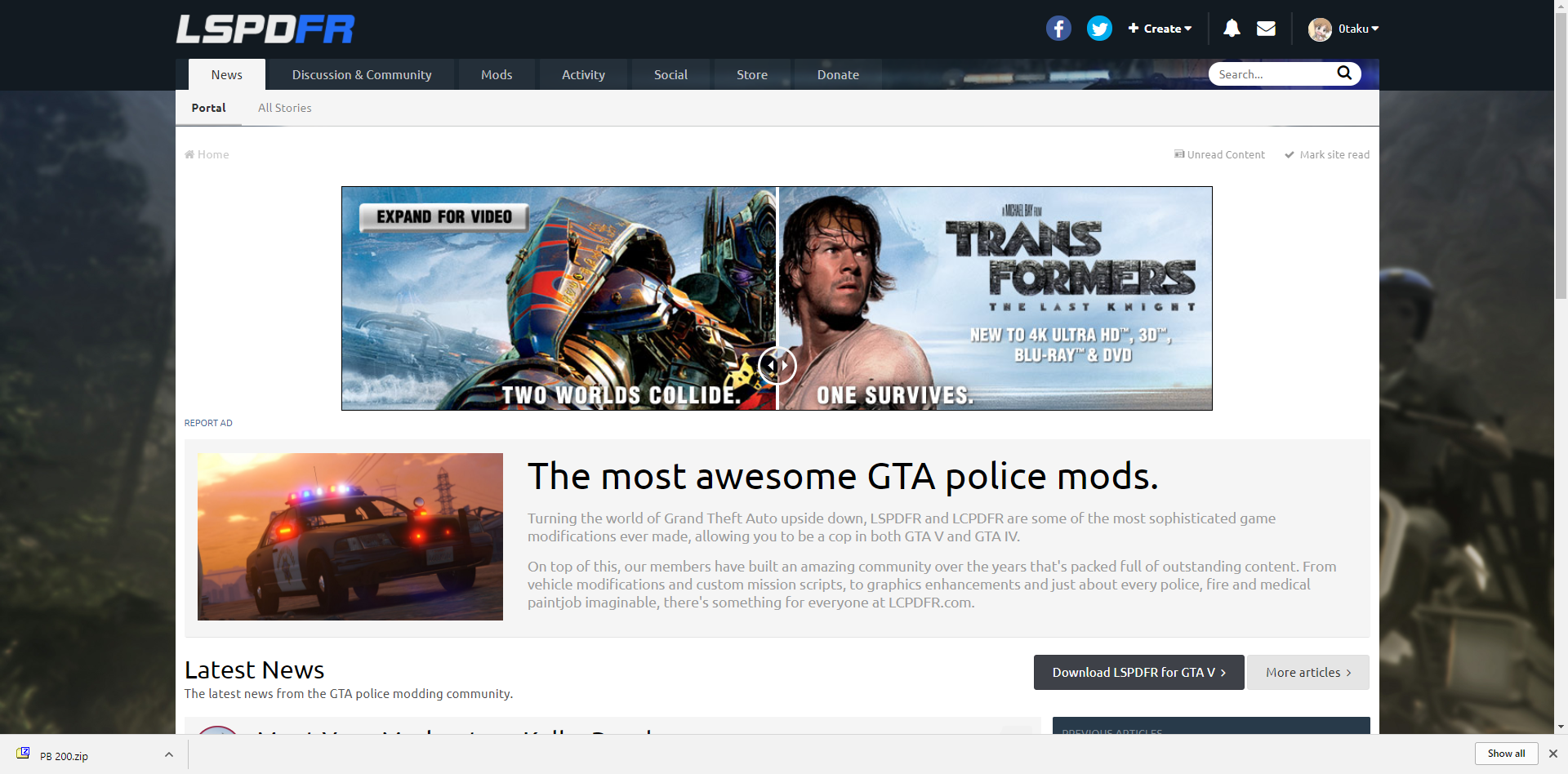View the All Stories sub-tab
This screenshot has height=774, width=1568.
(285, 108)
